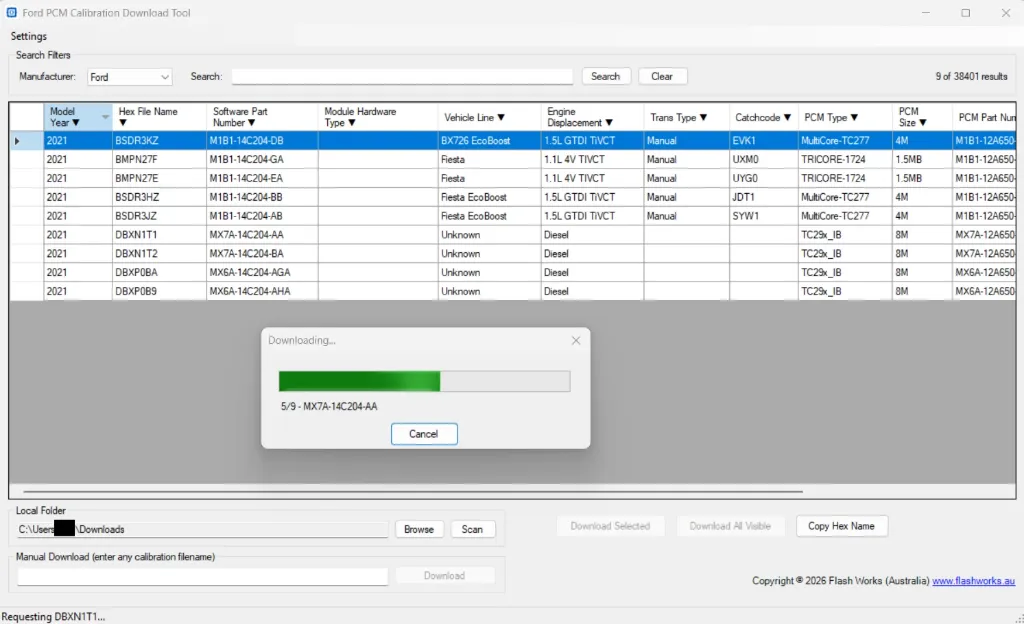
Task: Clear the search filters
Action: [661, 76]
